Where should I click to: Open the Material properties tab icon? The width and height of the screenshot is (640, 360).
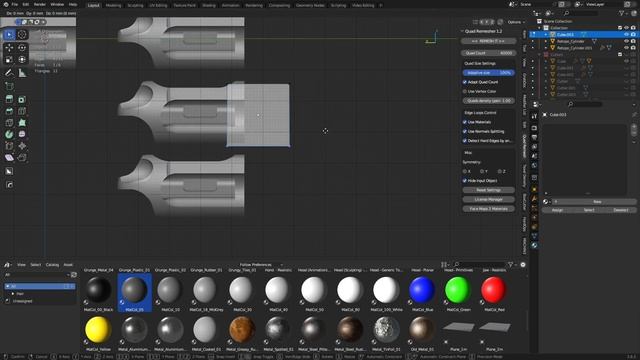(x=534, y=245)
